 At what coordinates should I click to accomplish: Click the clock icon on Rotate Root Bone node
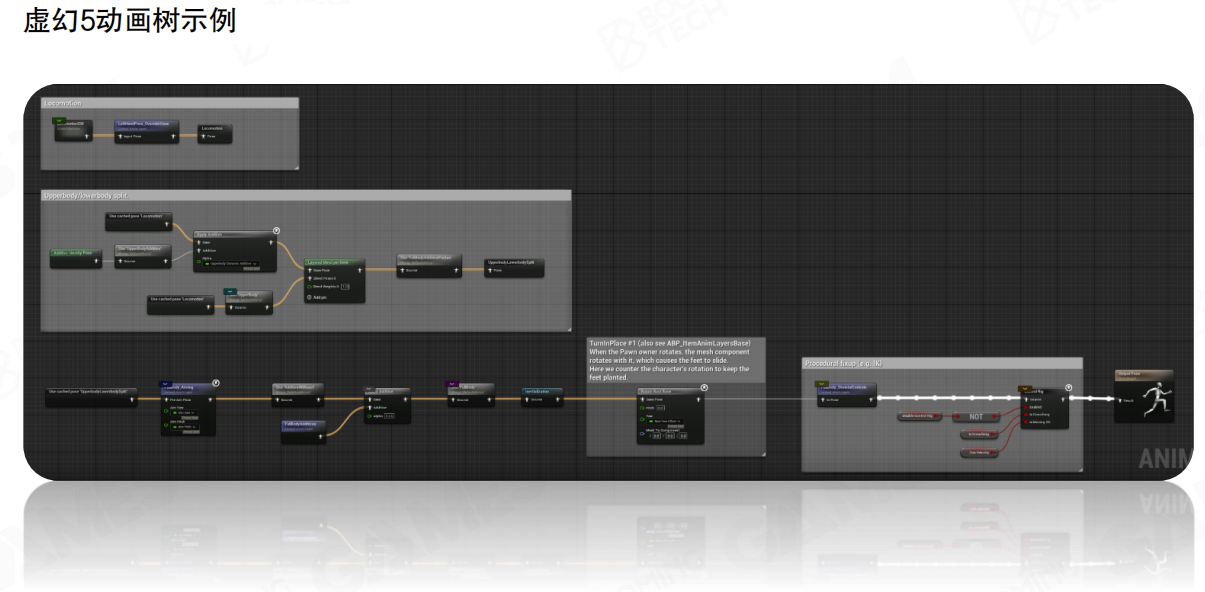point(704,387)
